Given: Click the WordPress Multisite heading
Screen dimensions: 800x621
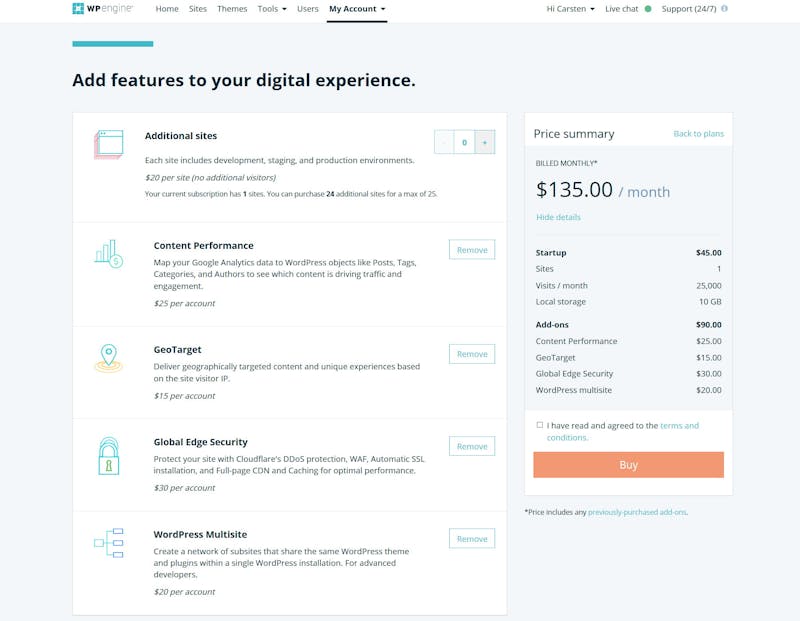Looking at the screenshot, I should point(201,534).
